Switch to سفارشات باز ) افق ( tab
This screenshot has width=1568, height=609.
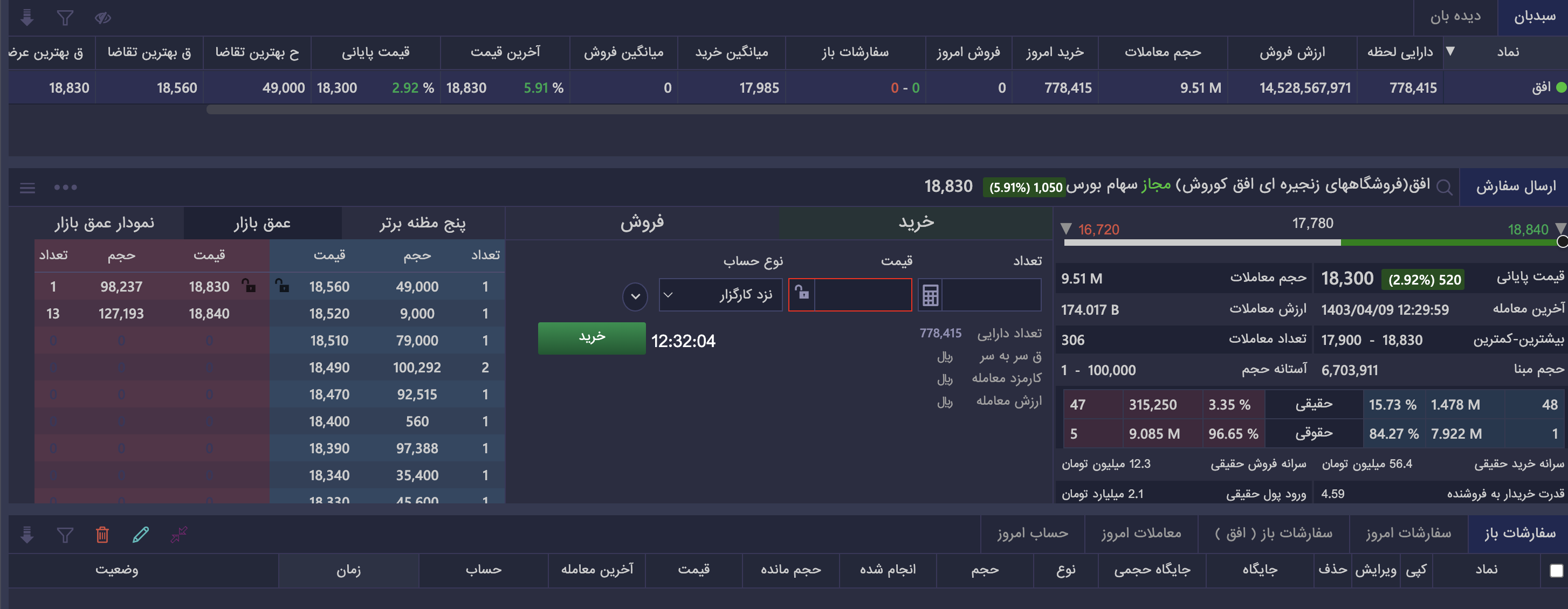(x=1274, y=534)
